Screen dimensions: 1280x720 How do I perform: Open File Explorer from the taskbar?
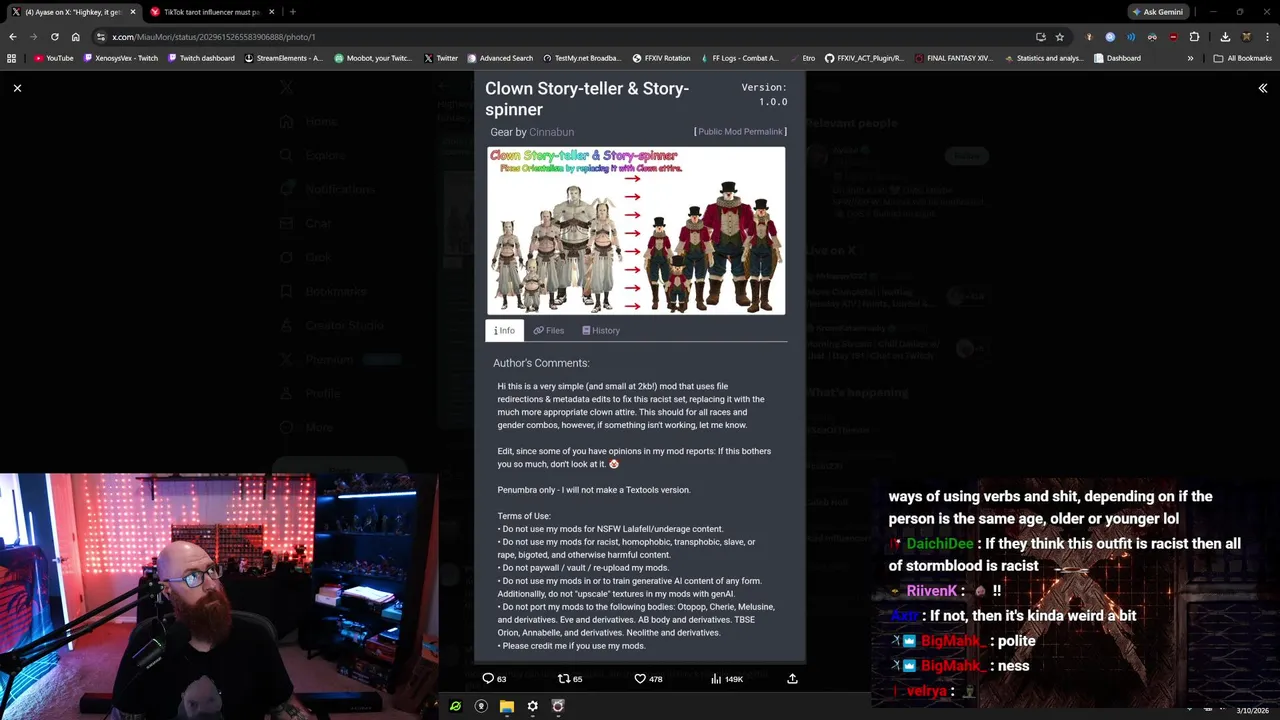coord(507,706)
